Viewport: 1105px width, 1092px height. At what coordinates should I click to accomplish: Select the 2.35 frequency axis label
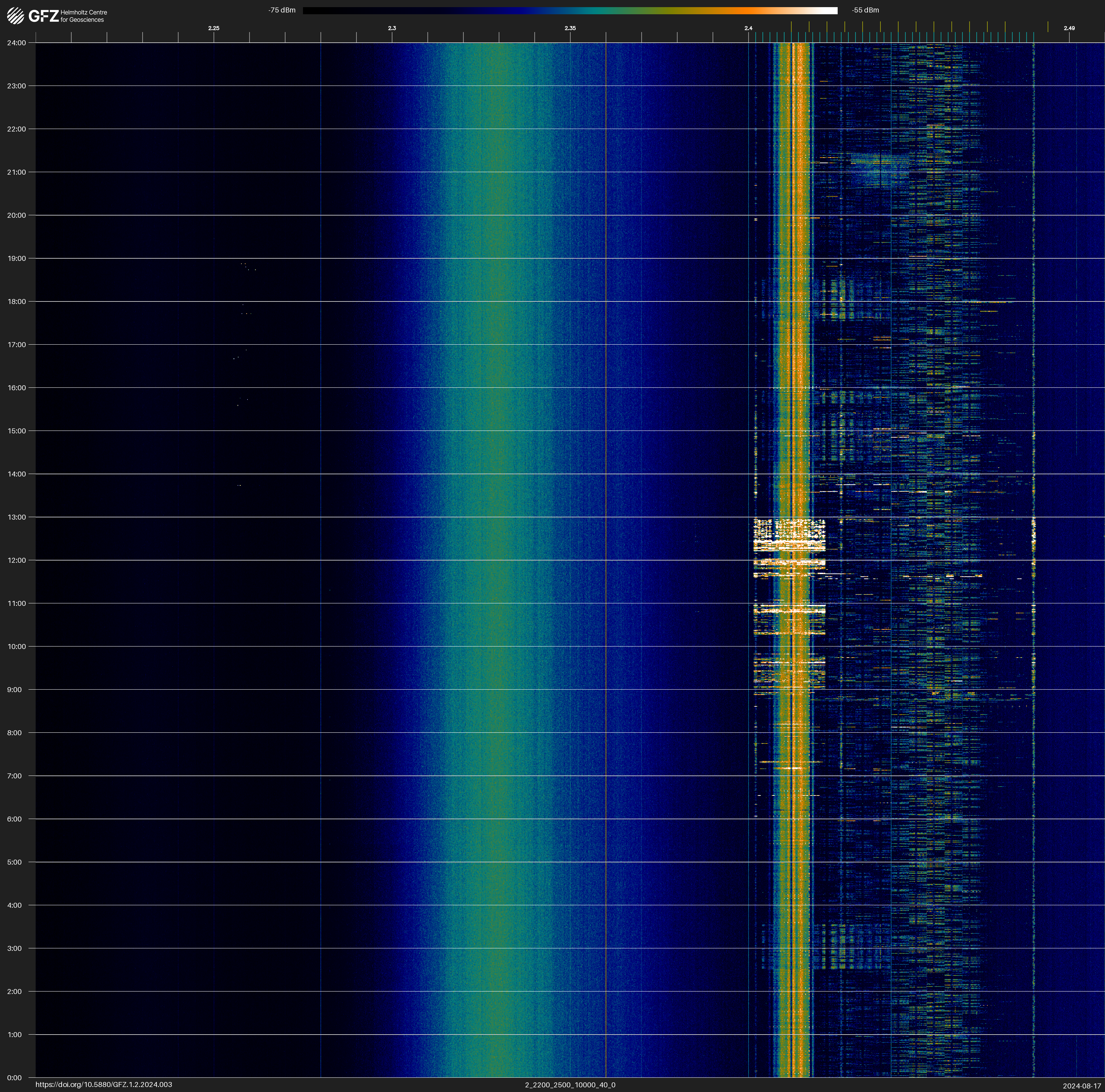pyautogui.click(x=570, y=28)
